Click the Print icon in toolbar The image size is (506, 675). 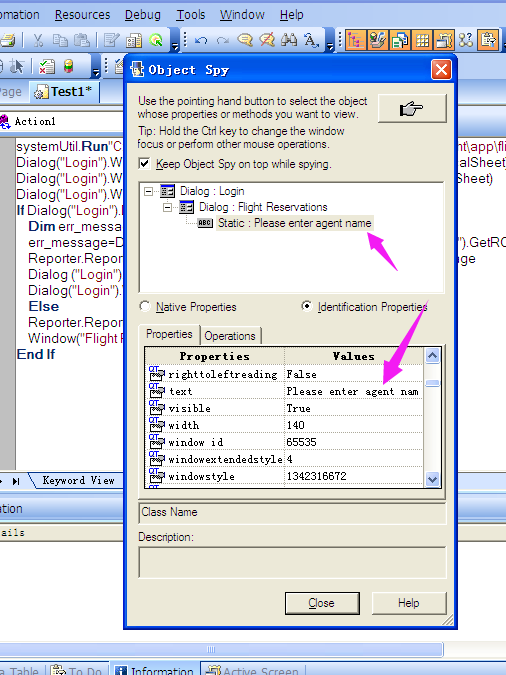coord(8,40)
